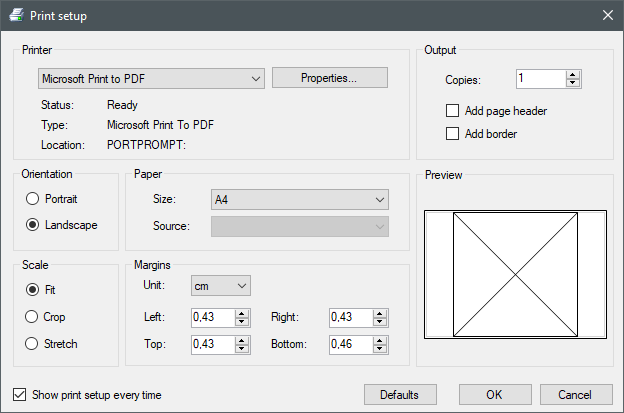Click the printer icon in title bar

(x=15, y=15)
